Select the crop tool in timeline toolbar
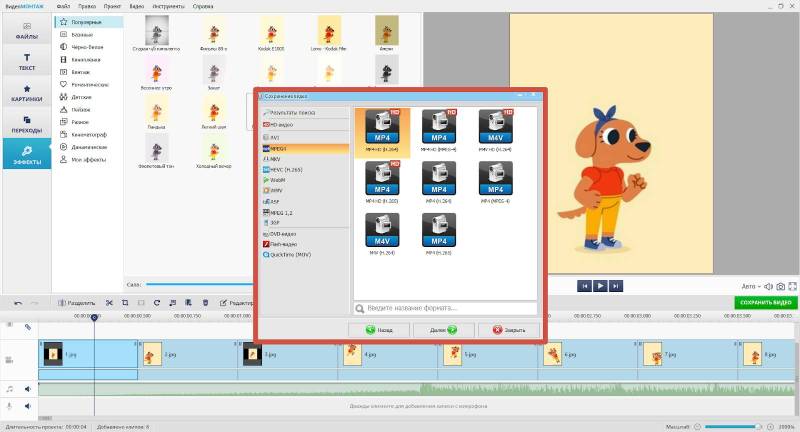The width and height of the screenshot is (800, 432). pos(125,303)
